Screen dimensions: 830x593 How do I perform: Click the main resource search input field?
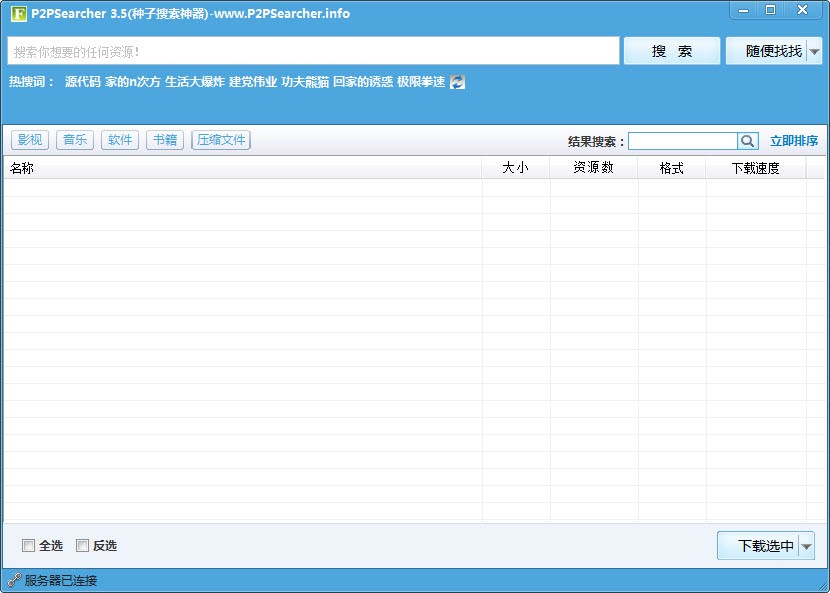[x=313, y=51]
